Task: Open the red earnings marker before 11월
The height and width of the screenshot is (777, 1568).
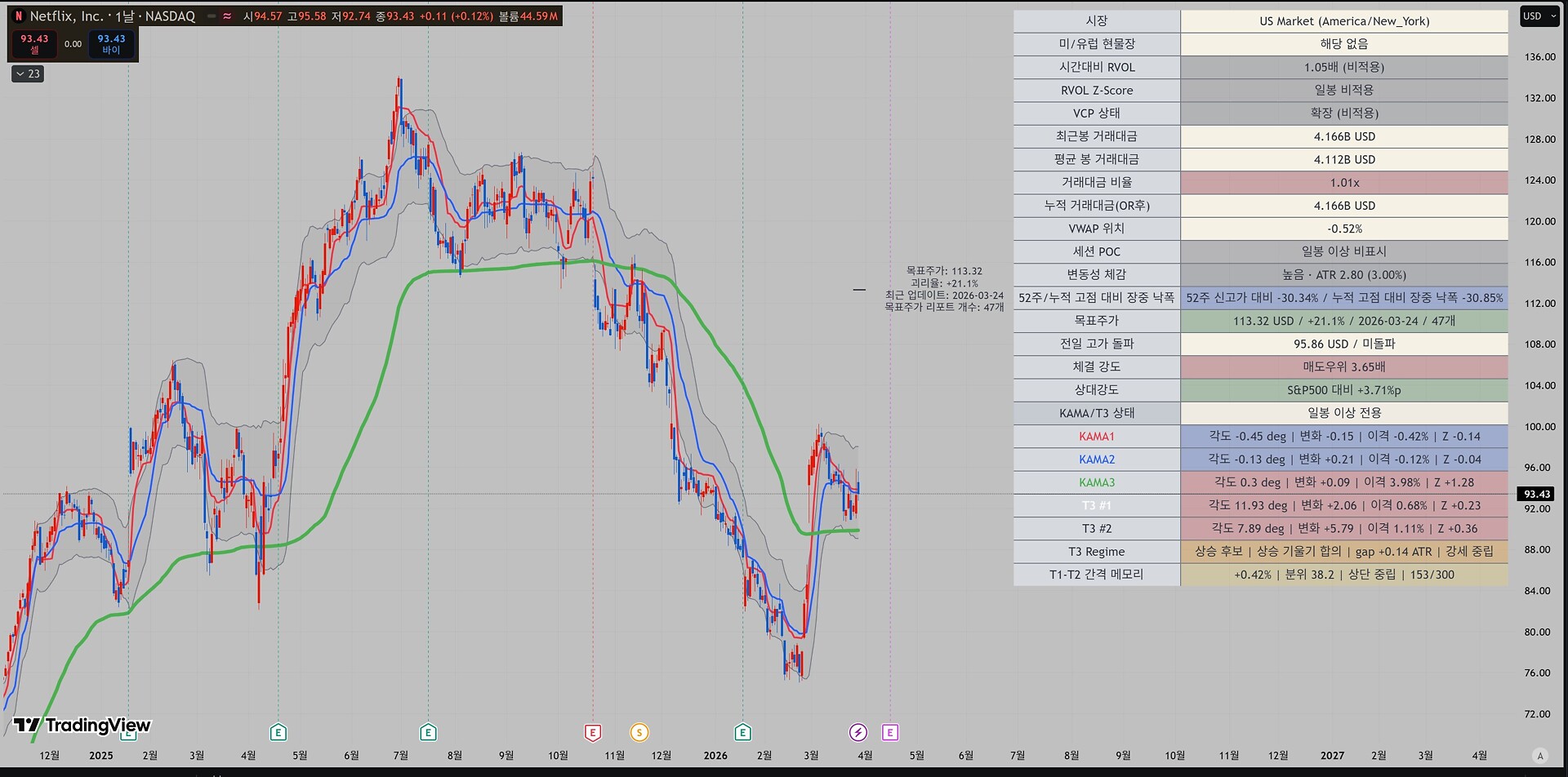Action: (593, 732)
